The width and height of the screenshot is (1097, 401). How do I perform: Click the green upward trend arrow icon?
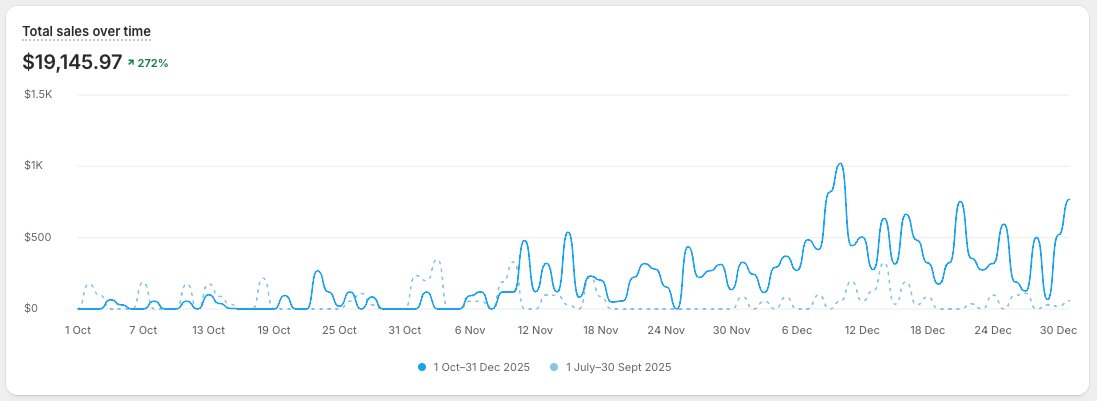pos(131,63)
